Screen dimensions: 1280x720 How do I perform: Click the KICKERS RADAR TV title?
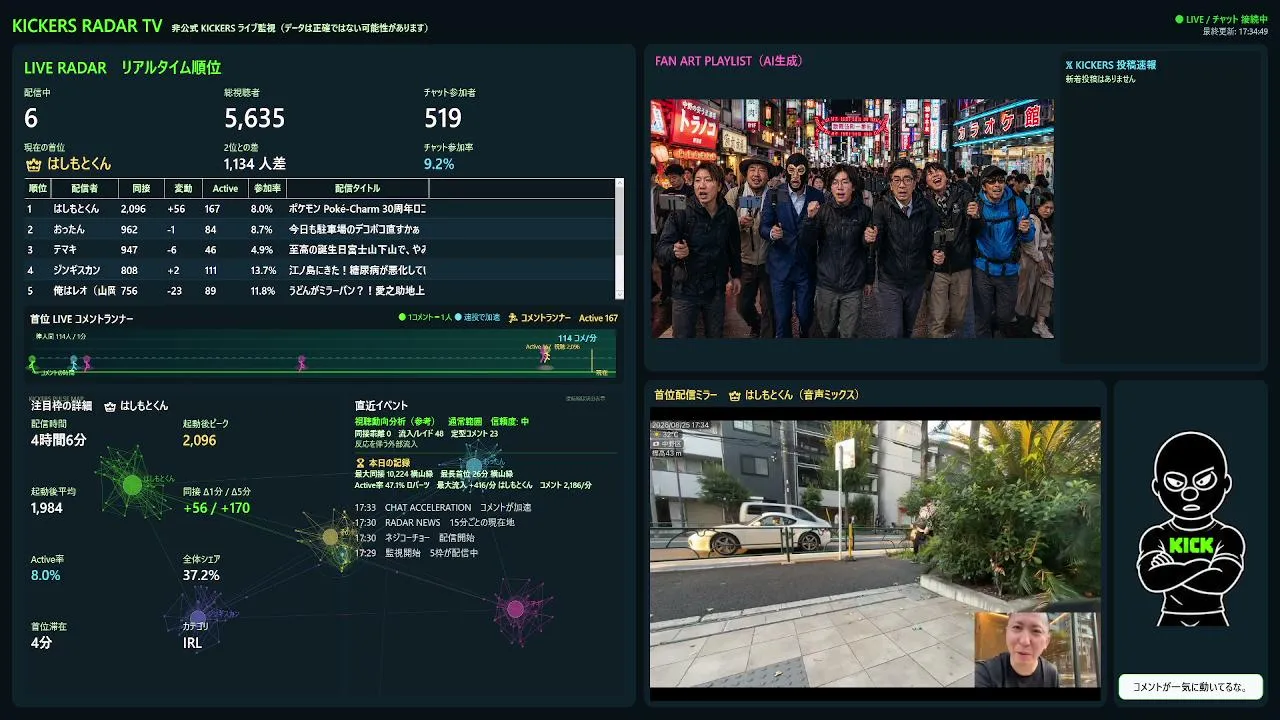coord(87,26)
